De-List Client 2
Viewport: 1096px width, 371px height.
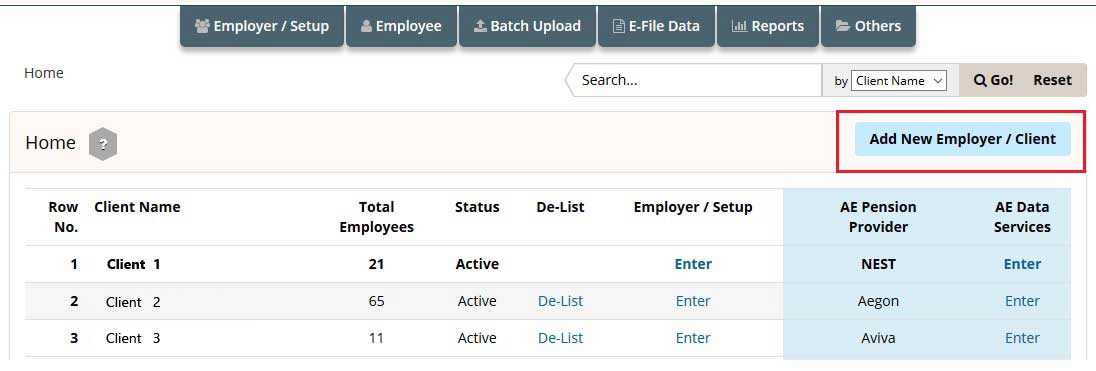[561, 301]
